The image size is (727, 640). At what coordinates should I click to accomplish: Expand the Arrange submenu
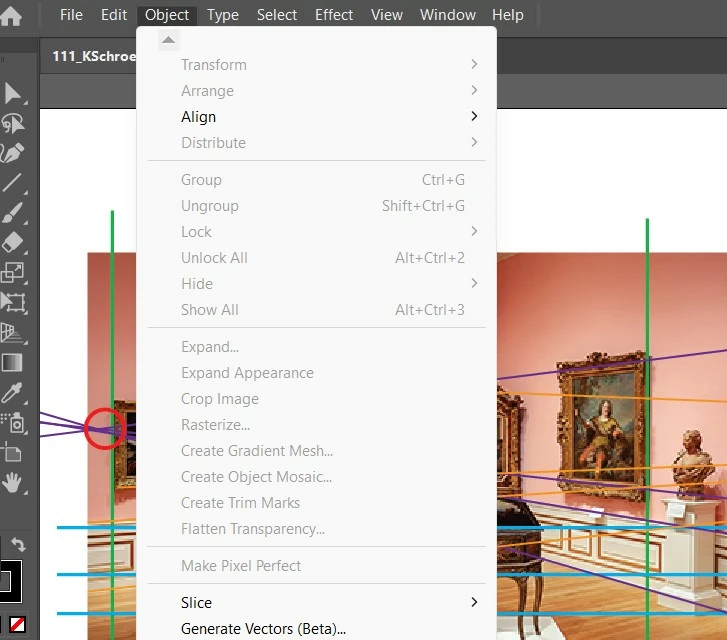pos(317,90)
